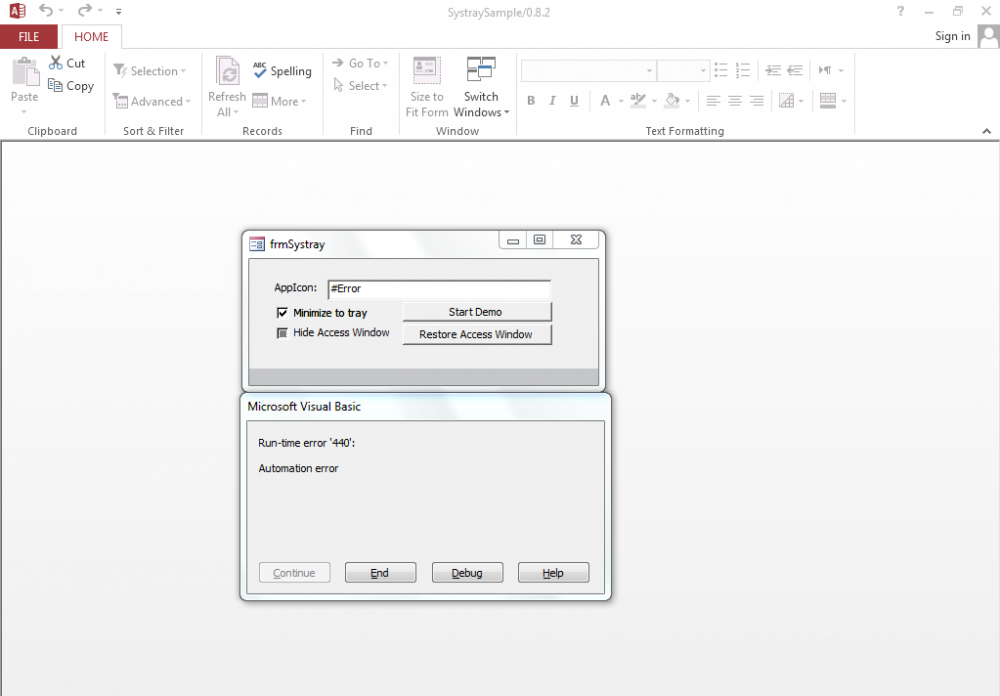Toggle Underline formatting
This screenshot has height=696, width=1000.
(574, 101)
